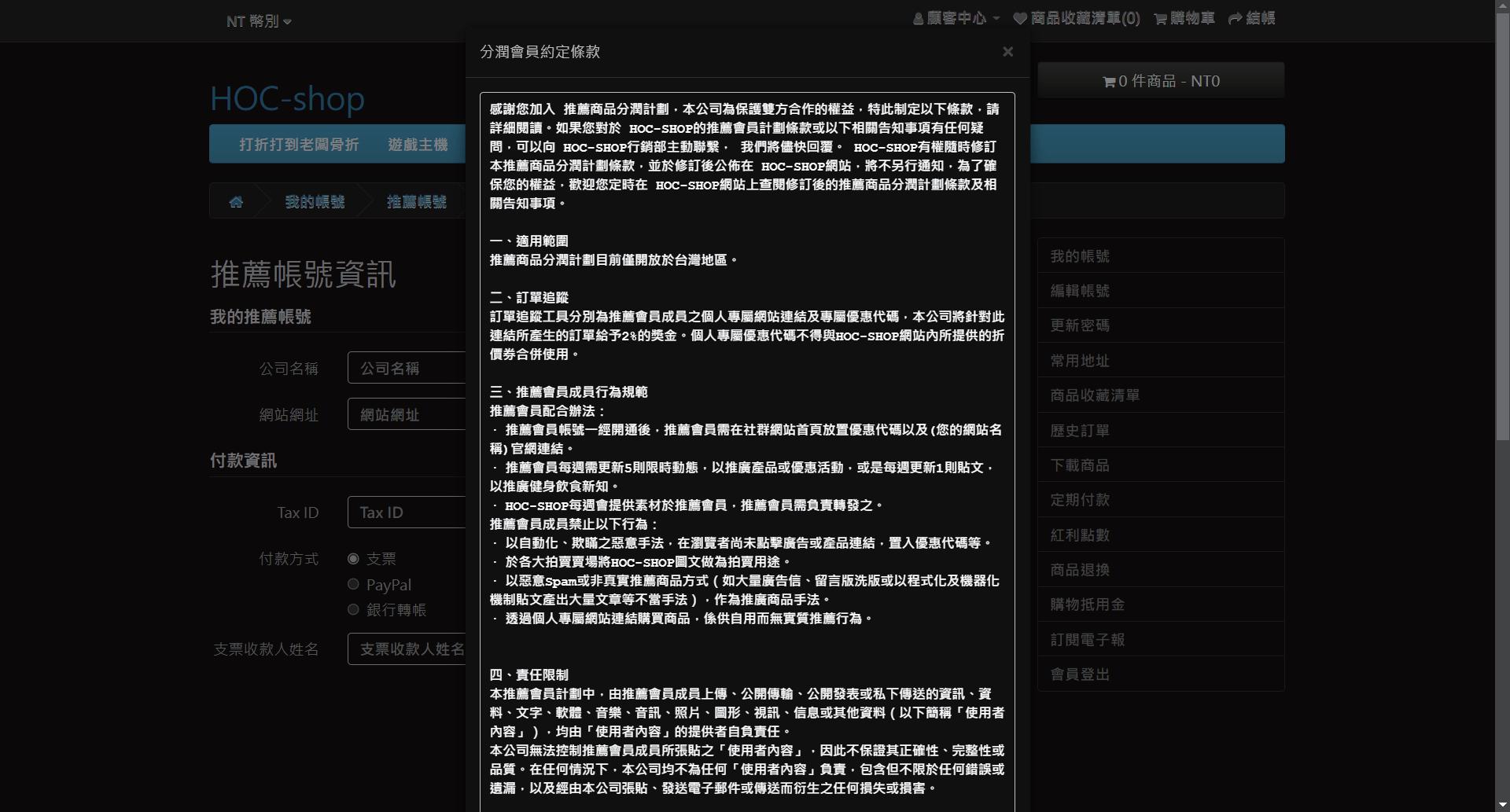
Task: Focus the 網站網址 input field
Action: point(407,414)
